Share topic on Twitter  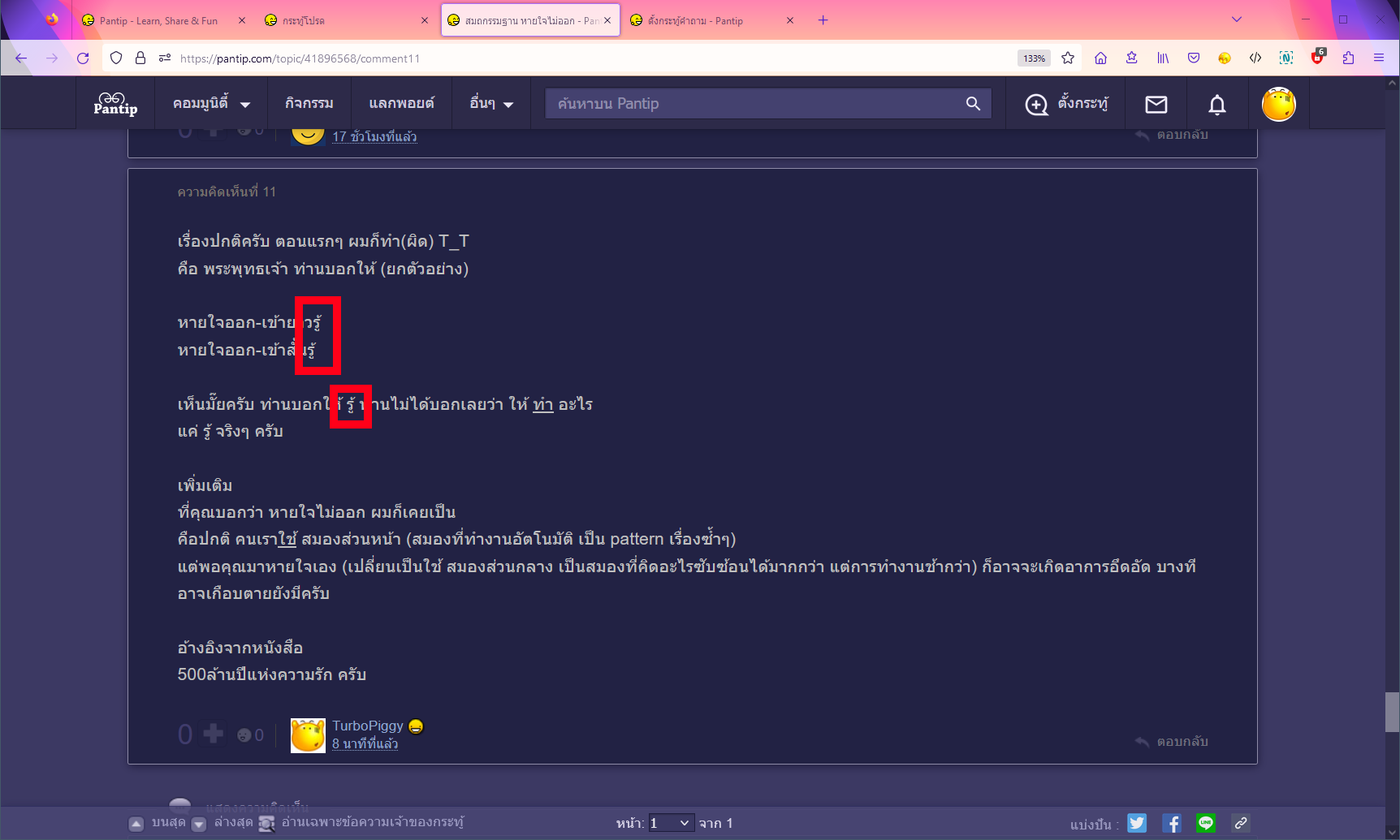[x=1137, y=823]
